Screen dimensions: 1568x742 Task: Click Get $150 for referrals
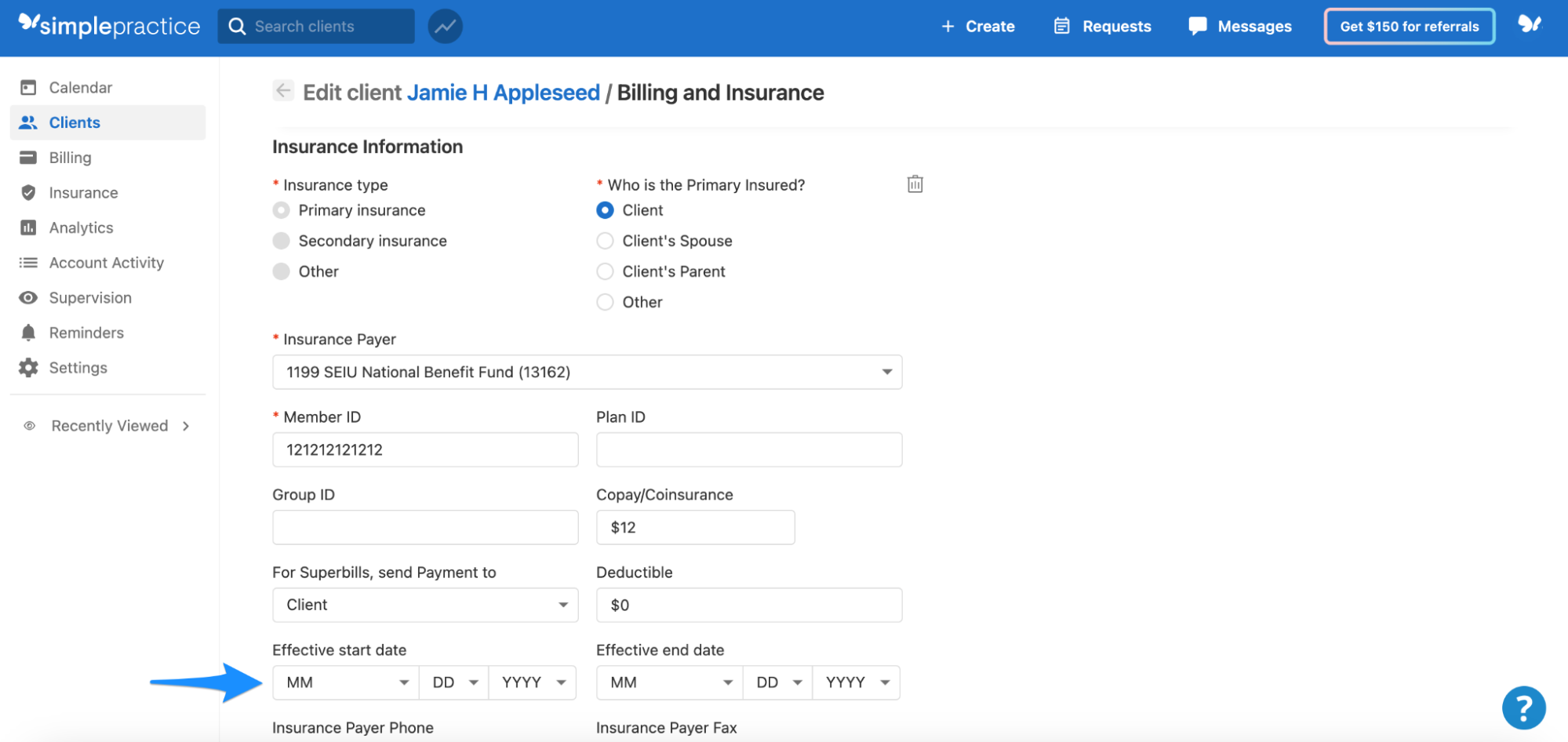tap(1408, 26)
